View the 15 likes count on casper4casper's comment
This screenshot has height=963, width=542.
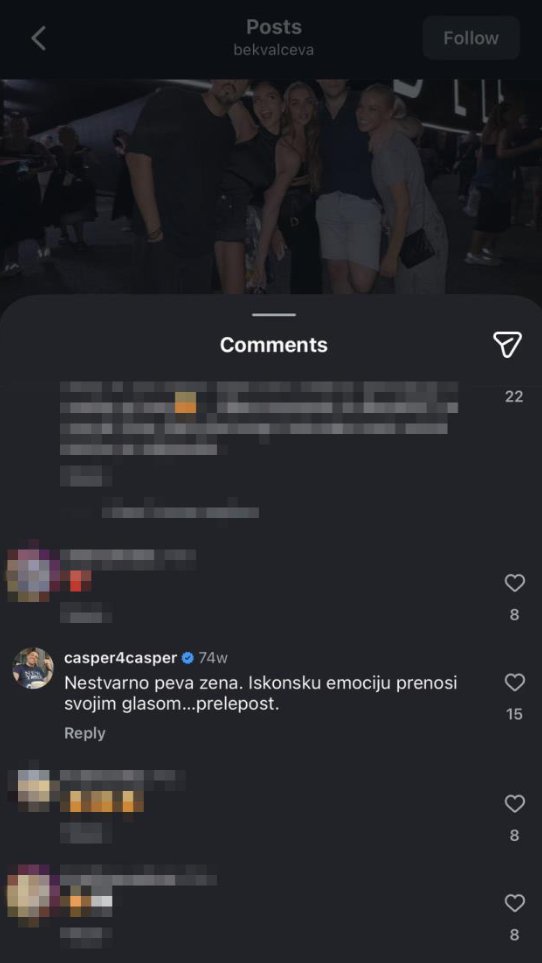[514, 714]
